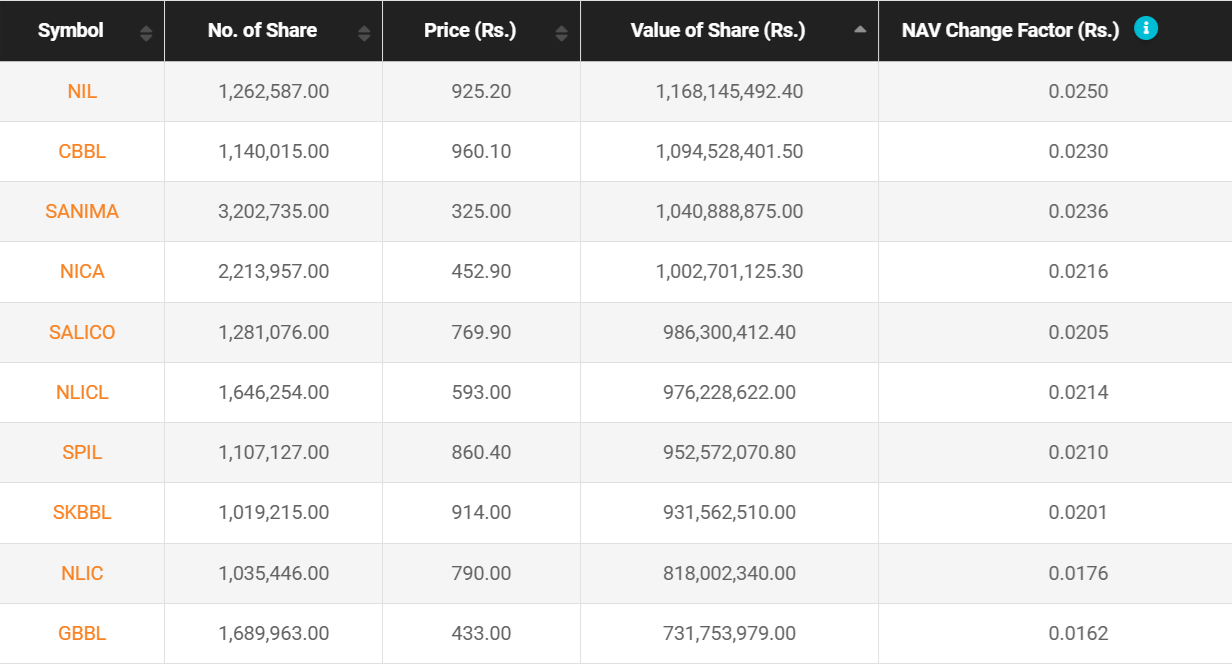Select the SANIMA symbol link
The image size is (1232, 665).
(x=82, y=211)
